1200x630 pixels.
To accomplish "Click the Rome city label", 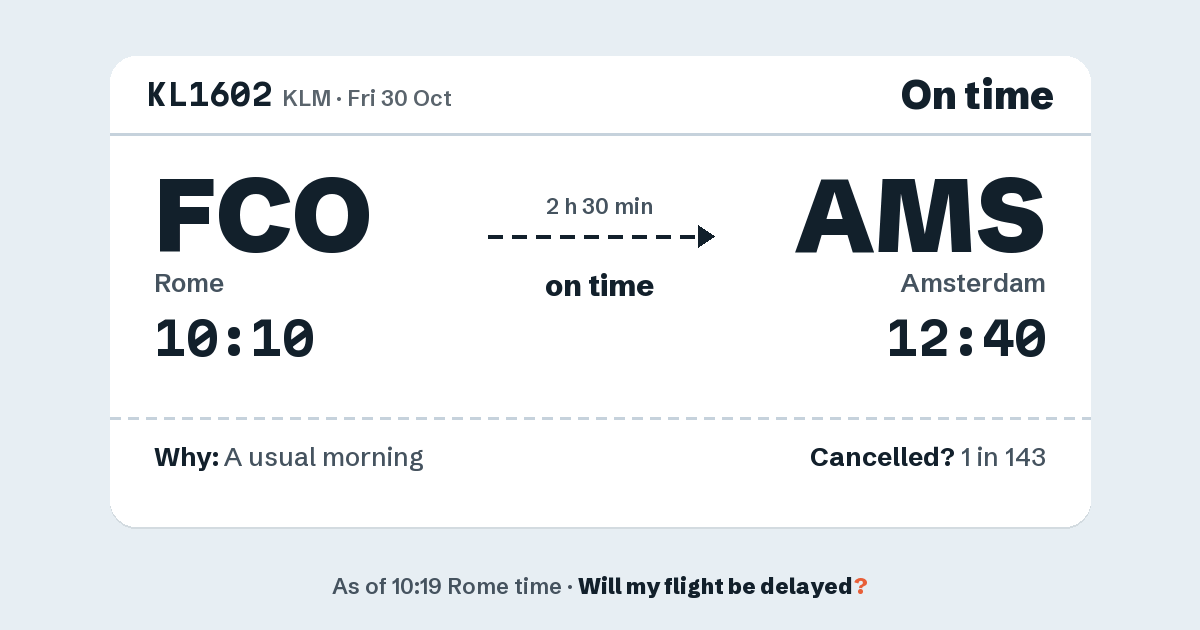I will [x=189, y=283].
